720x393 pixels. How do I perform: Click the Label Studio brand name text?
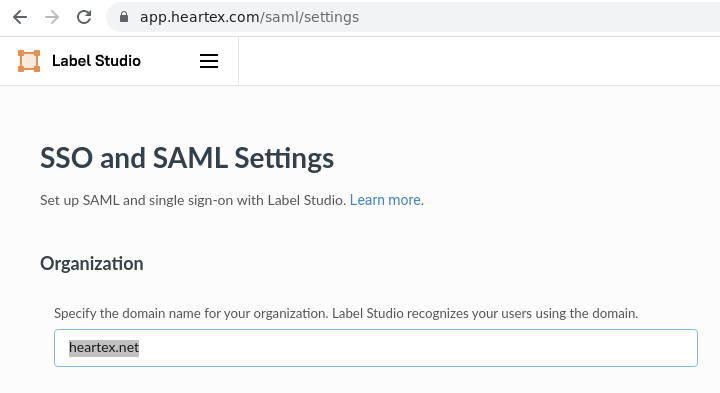[96, 61]
